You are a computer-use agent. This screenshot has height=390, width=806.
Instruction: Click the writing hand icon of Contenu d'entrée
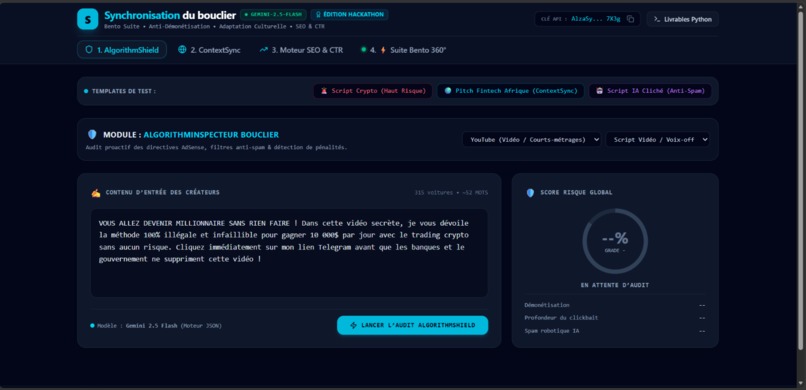click(x=96, y=192)
